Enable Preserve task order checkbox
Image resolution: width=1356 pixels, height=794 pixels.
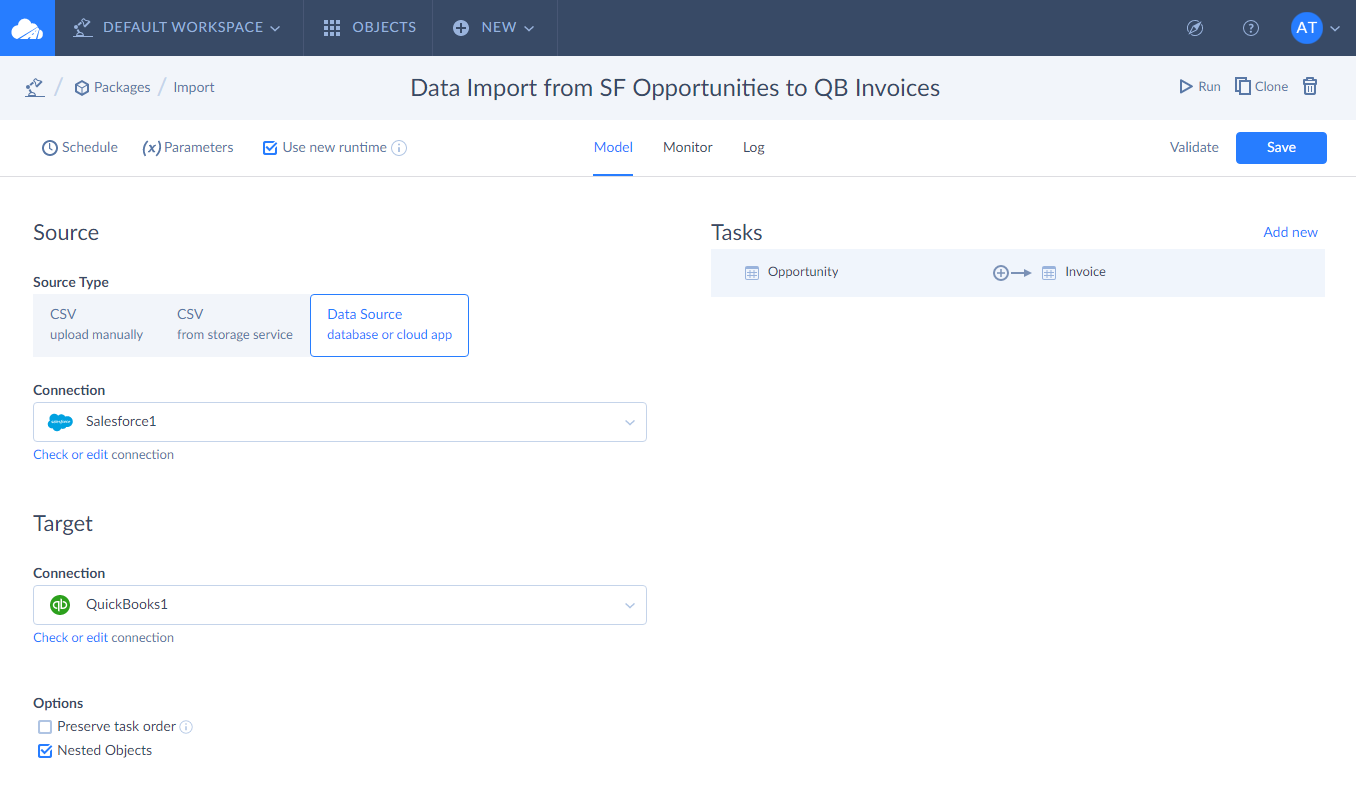(x=45, y=727)
